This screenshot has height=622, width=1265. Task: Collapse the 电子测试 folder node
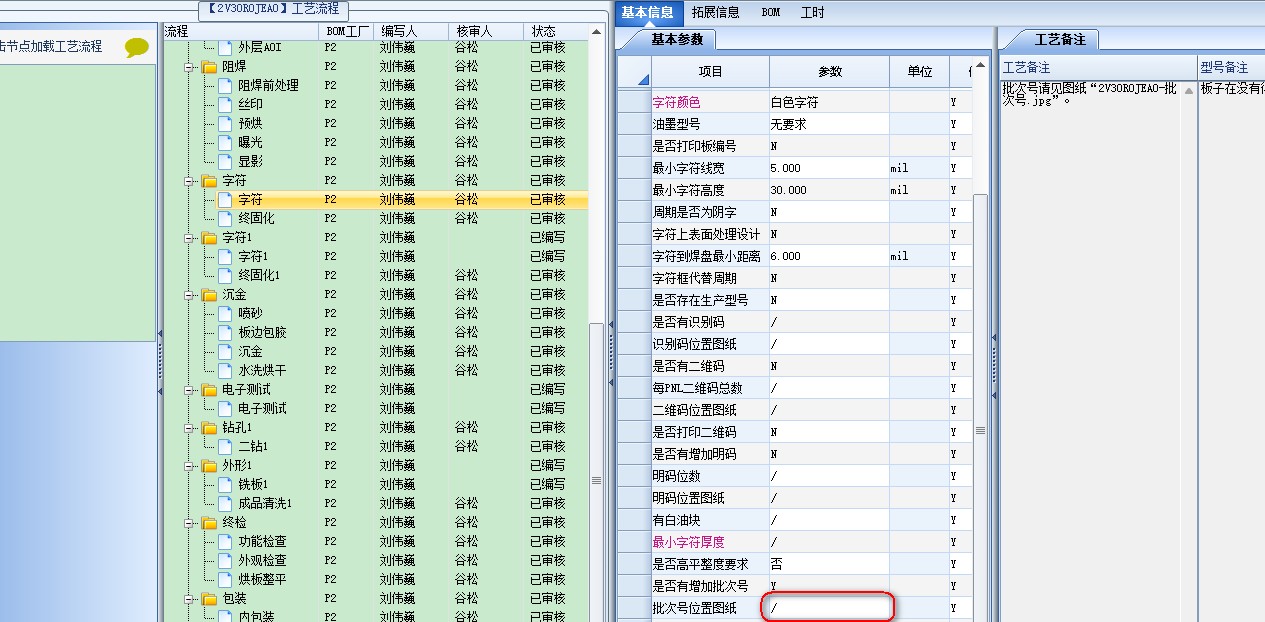tap(189, 390)
